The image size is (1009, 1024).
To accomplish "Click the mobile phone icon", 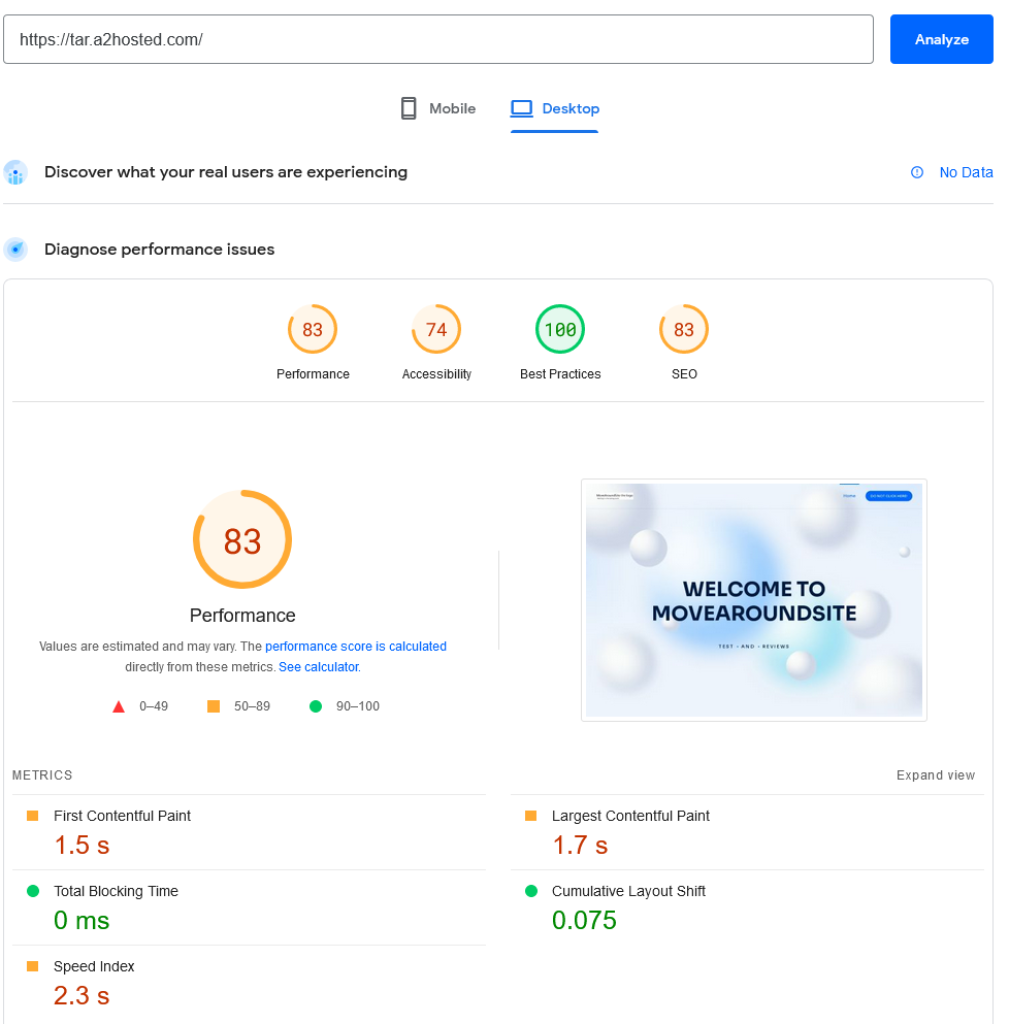I will point(409,108).
